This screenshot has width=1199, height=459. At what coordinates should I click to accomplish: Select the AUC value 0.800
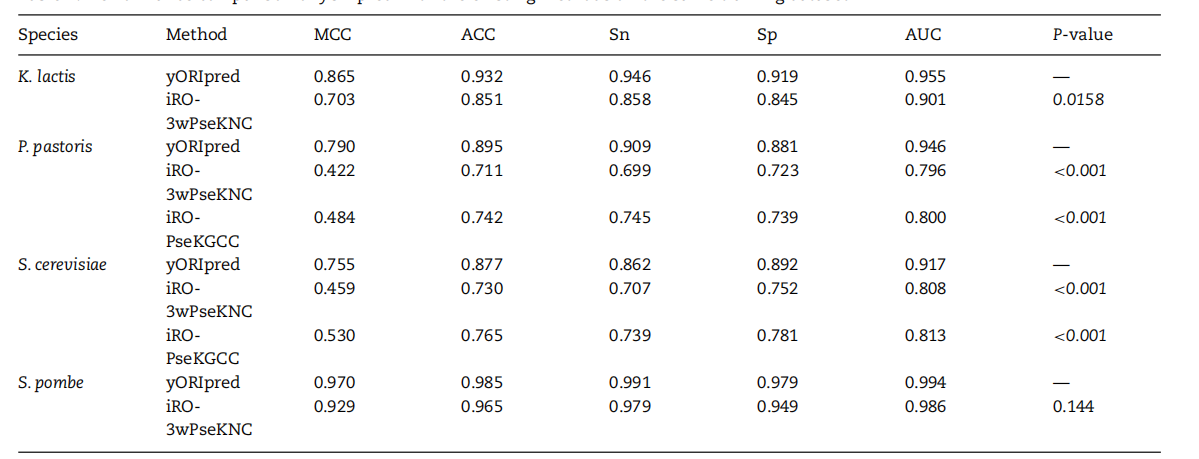click(925, 218)
